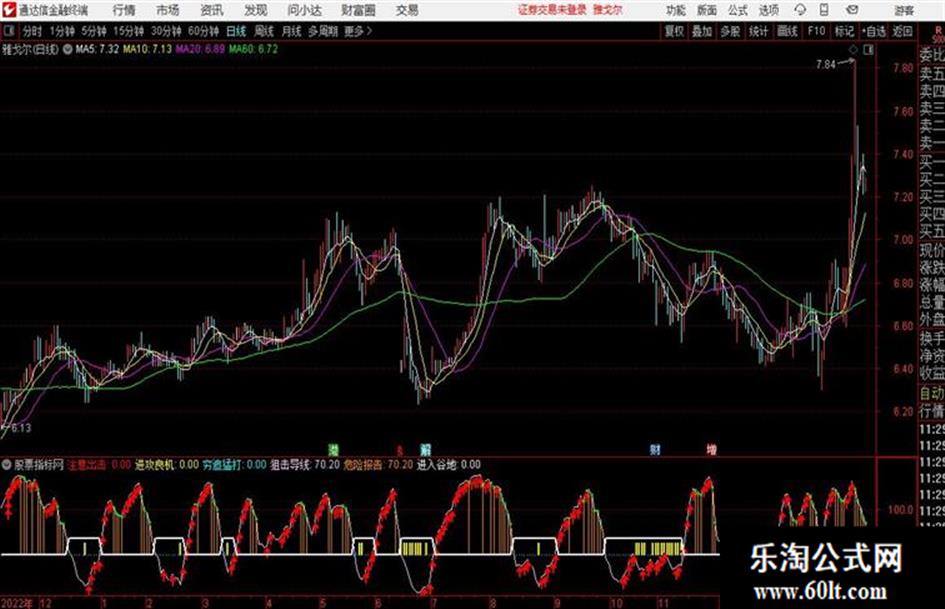This screenshot has height=609, width=945.
Task: Click the MA10: 7.13 indicator value
Action: pyautogui.click(x=147, y=49)
